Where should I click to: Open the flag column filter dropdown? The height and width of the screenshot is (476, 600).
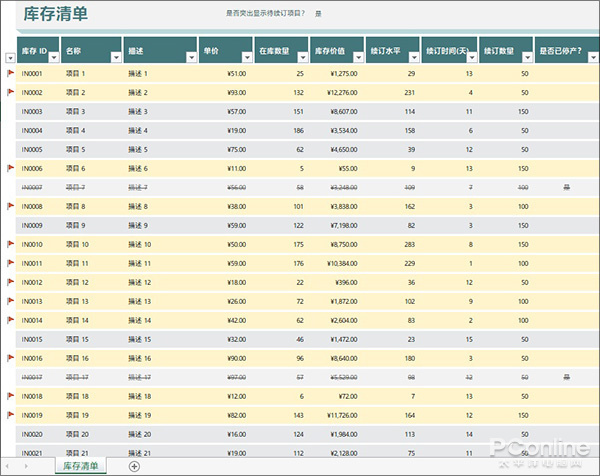[x=10, y=59]
